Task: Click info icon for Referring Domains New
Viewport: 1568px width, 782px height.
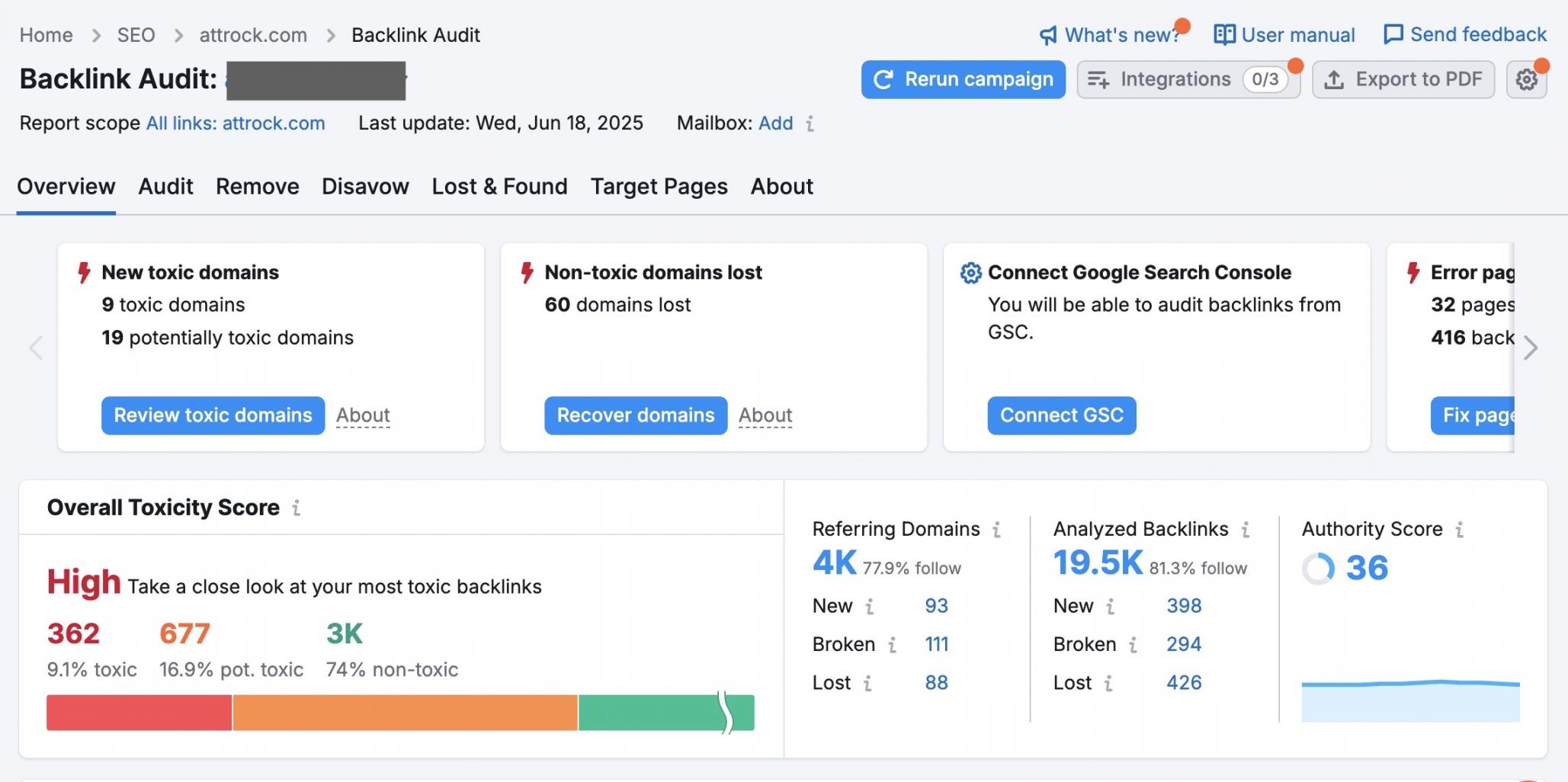Action: pyautogui.click(x=870, y=607)
